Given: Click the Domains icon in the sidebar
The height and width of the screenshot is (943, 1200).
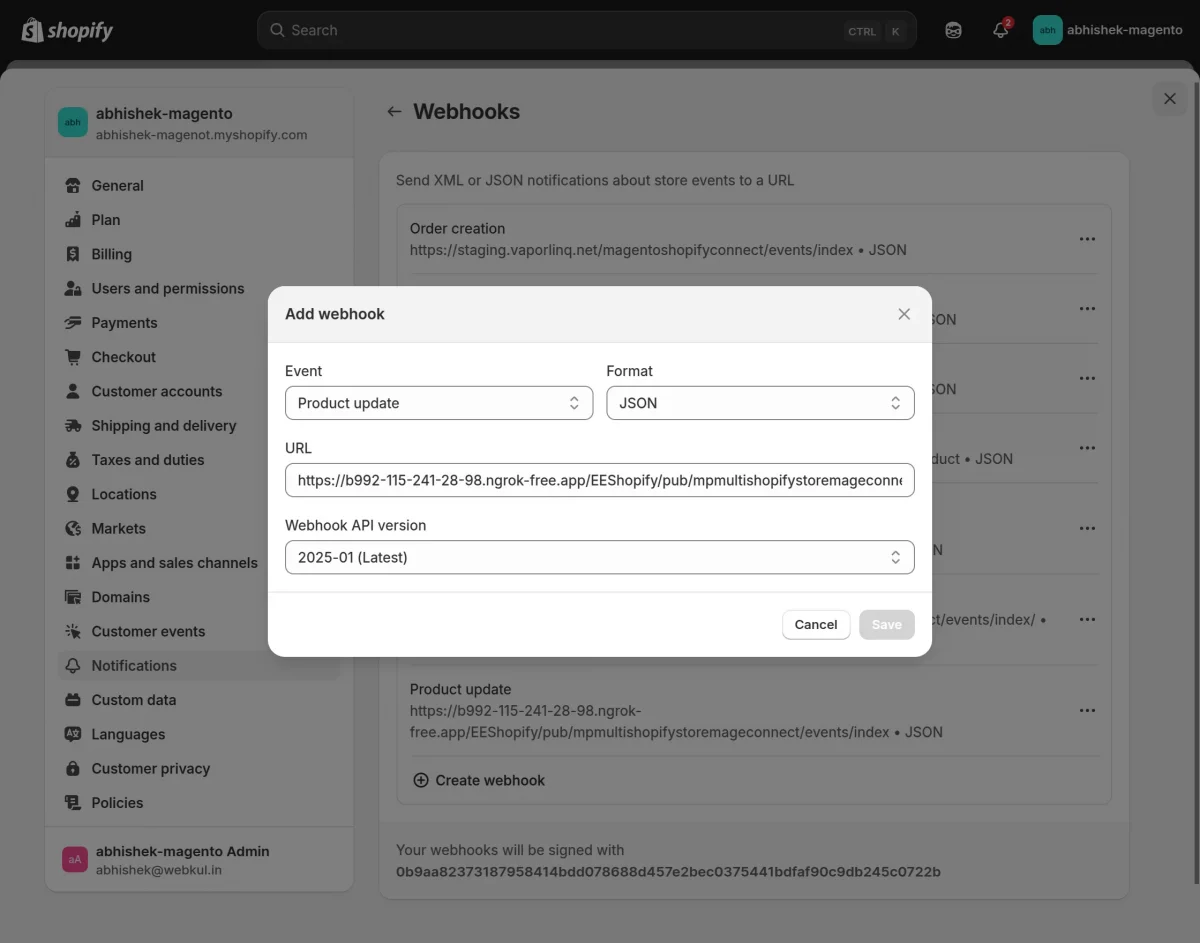Looking at the screenshot, I should tap(73, 597).
